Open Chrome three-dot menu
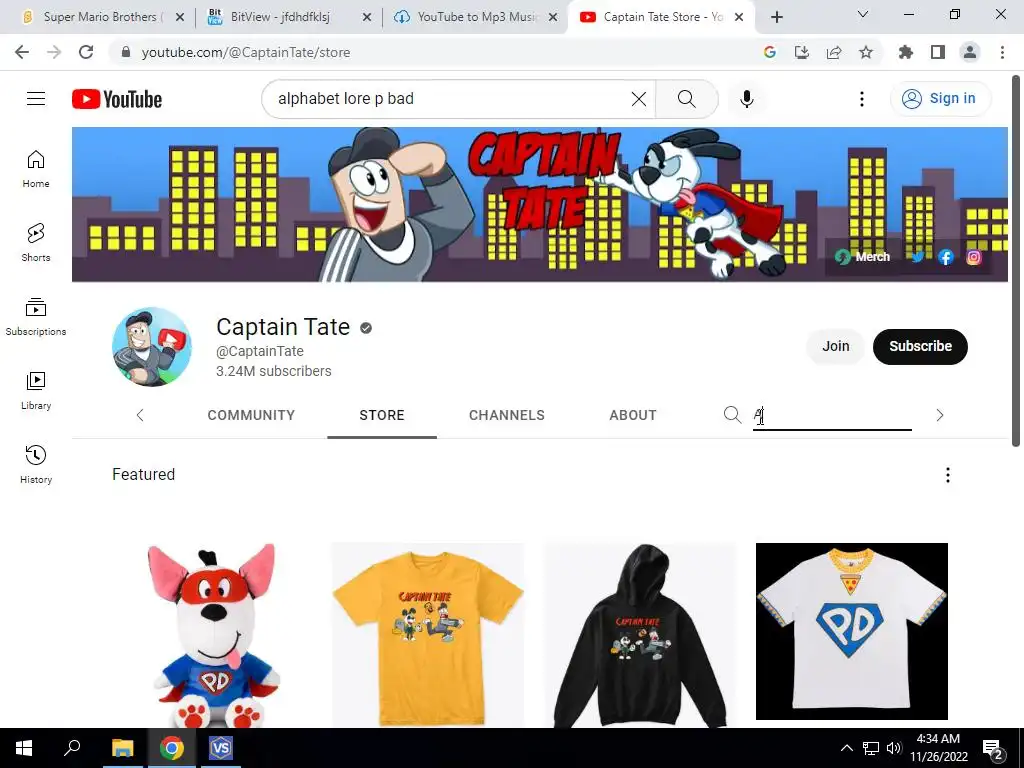The image size is (1024, 768). 1002,52
